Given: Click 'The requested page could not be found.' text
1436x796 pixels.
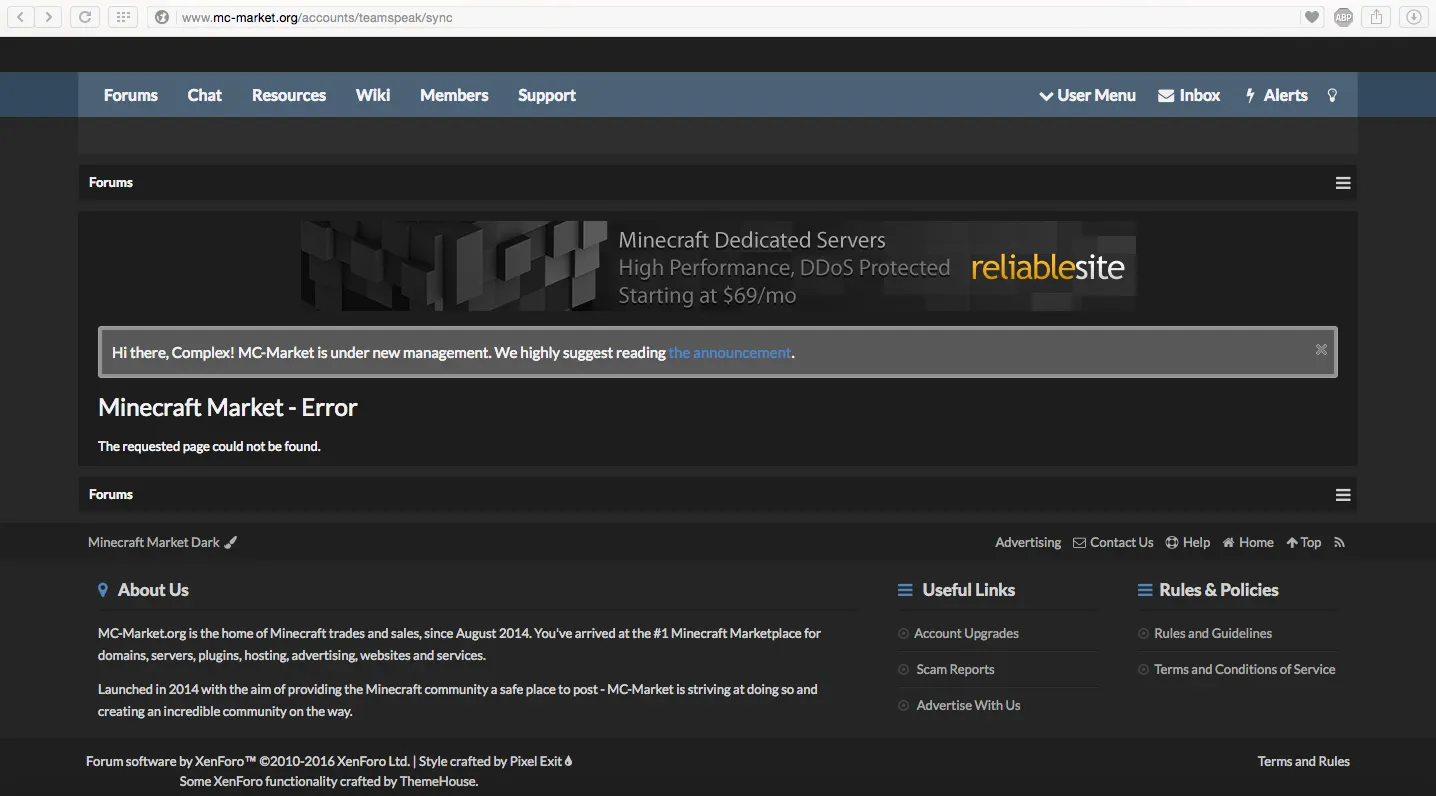Looking at the screenshot, I should point(209,446).
